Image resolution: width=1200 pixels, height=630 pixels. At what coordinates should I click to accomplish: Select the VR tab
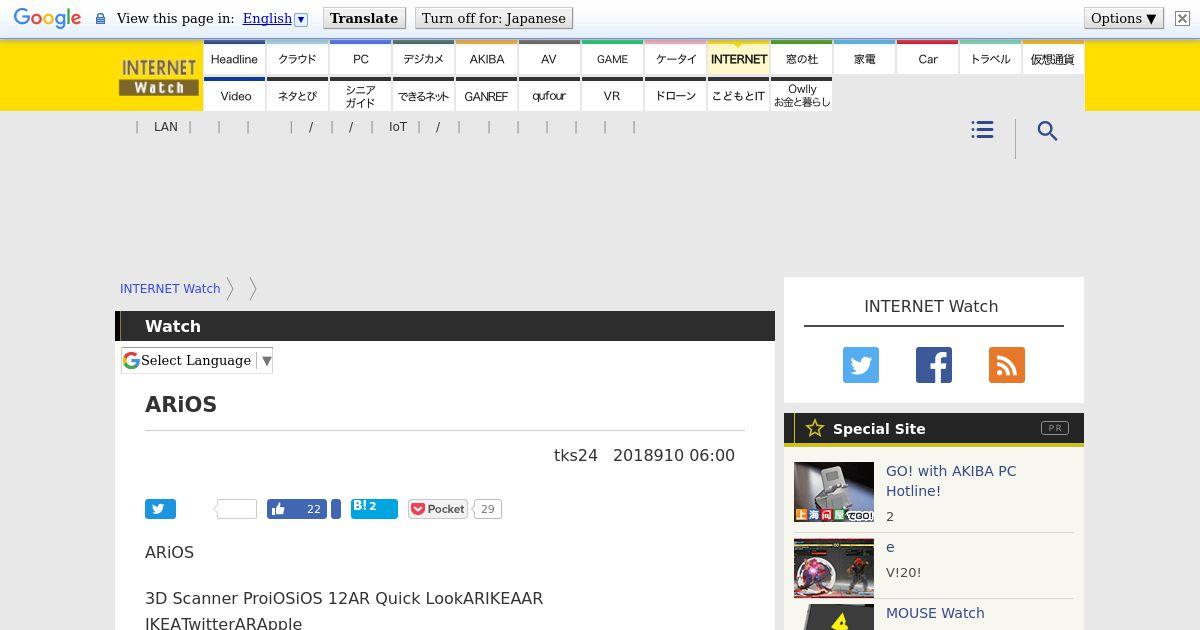pos(612,96)
